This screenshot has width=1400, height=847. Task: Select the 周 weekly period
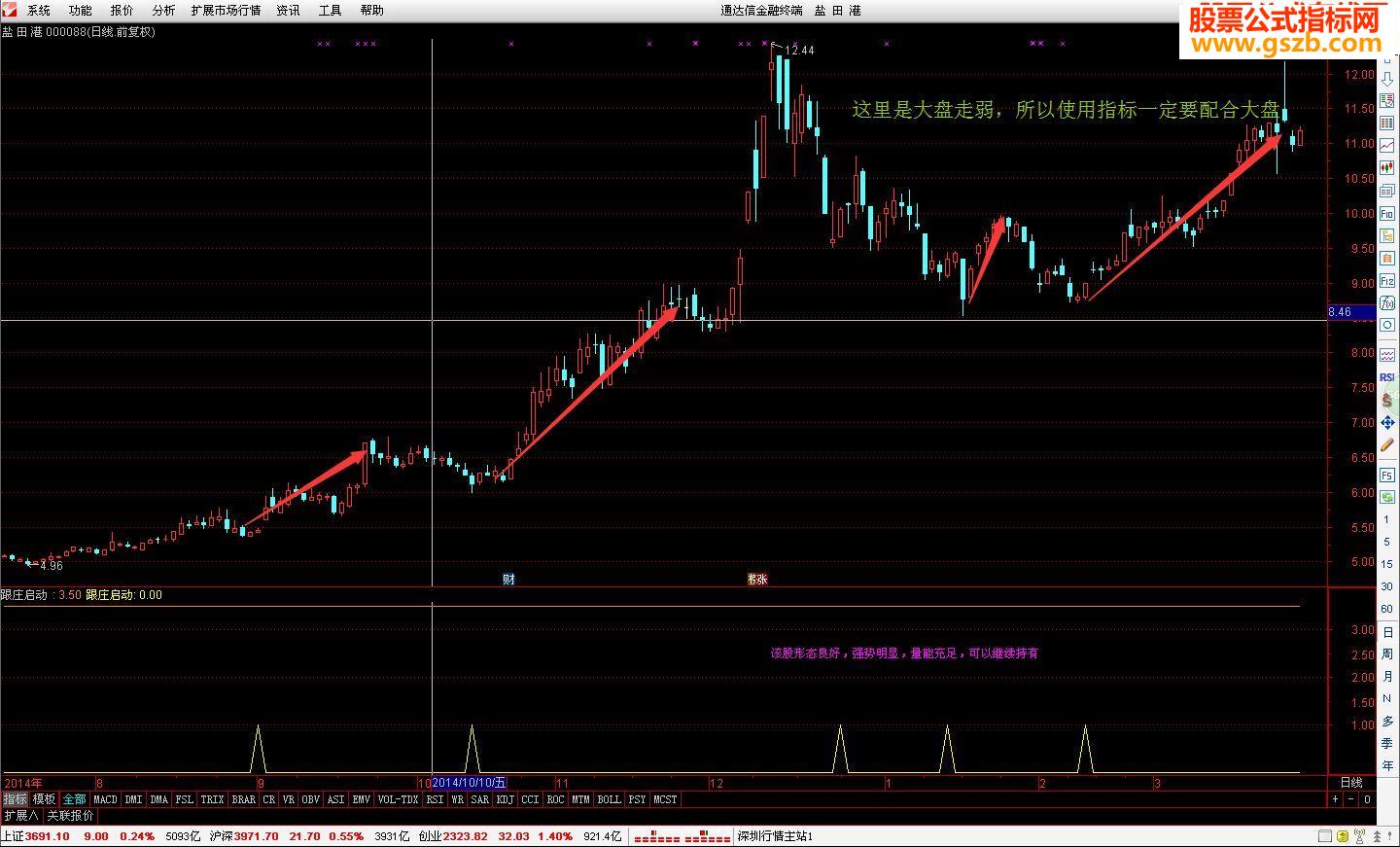point(1387,654)
